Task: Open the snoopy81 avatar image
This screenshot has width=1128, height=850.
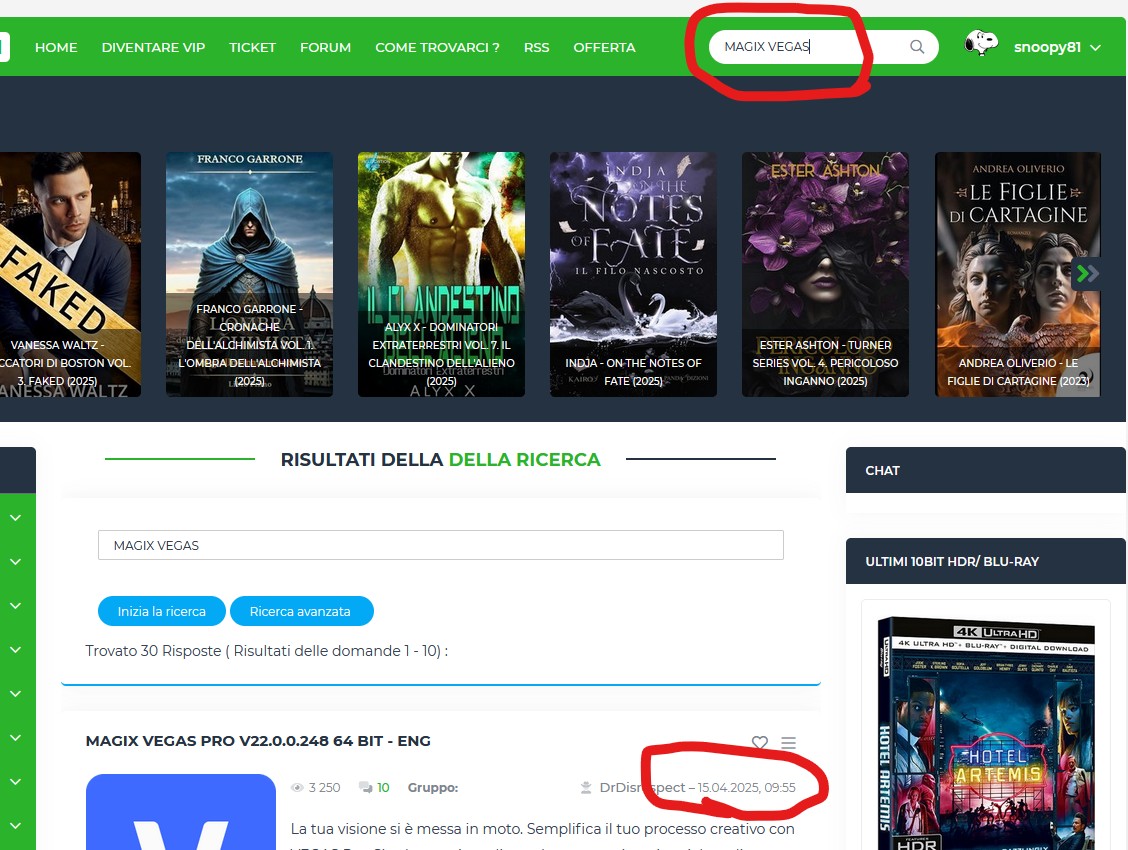Action: (x=981, y=44)
